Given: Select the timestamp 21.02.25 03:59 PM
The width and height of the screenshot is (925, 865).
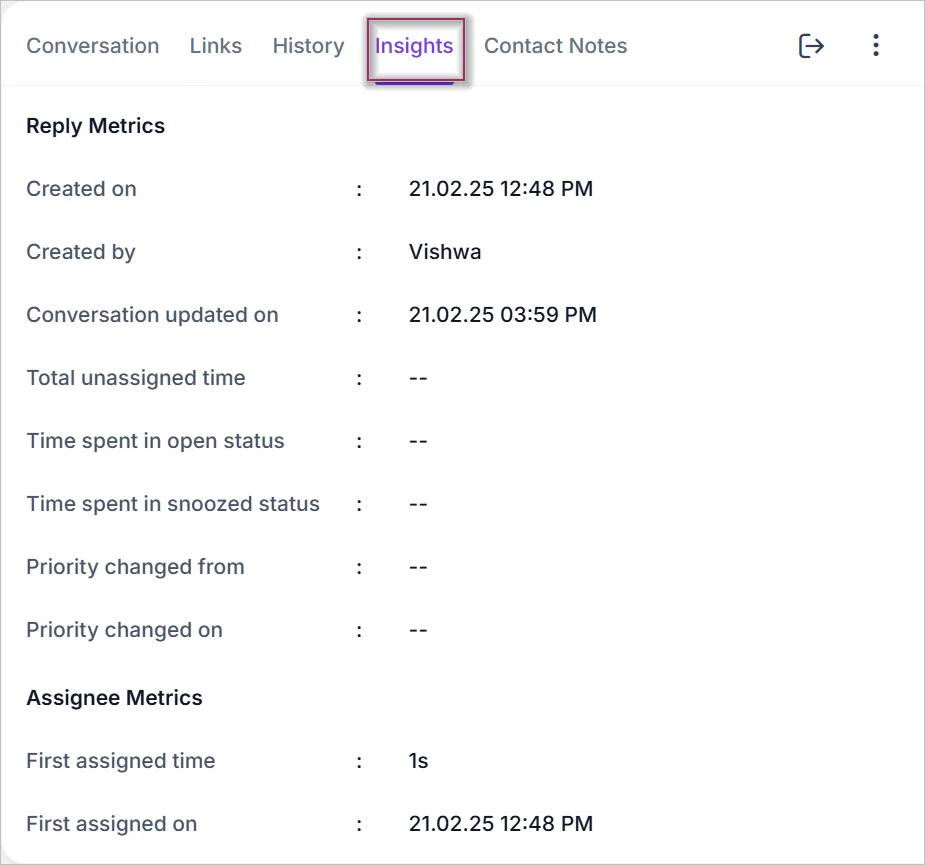Looking at the screenshot, I should tap(503, 314).
